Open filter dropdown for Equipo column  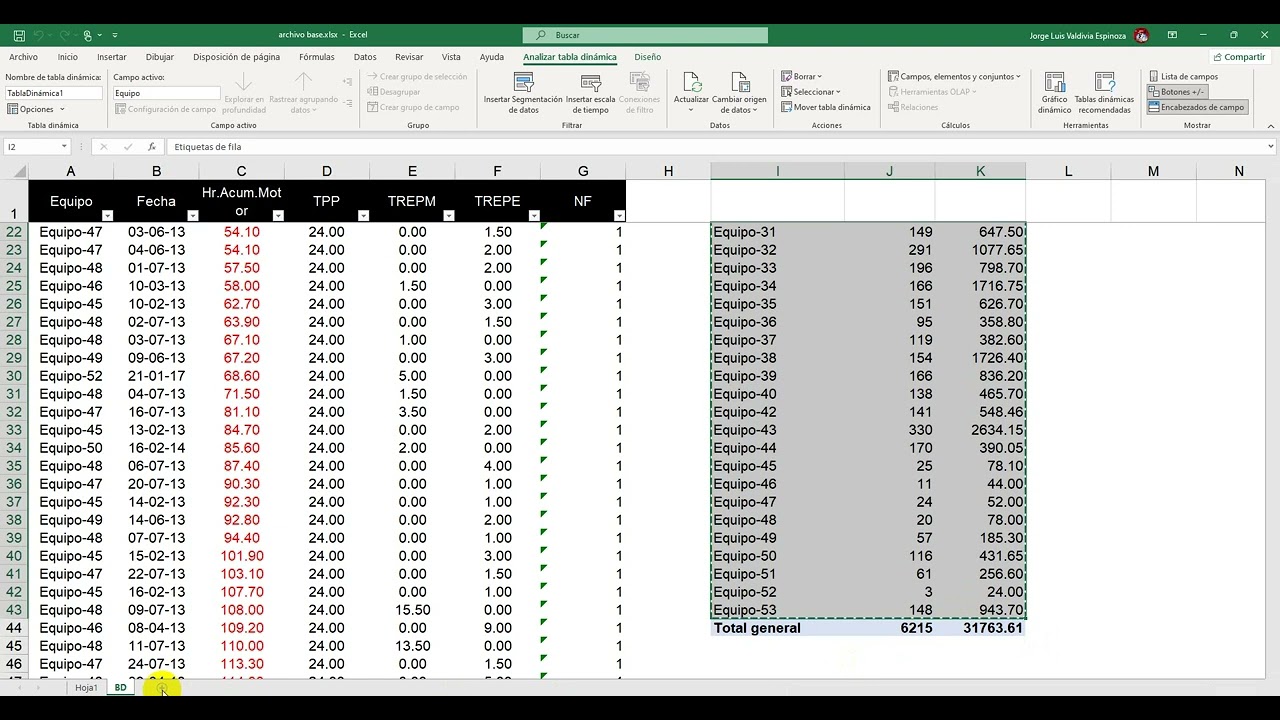[x=107, y=216]
